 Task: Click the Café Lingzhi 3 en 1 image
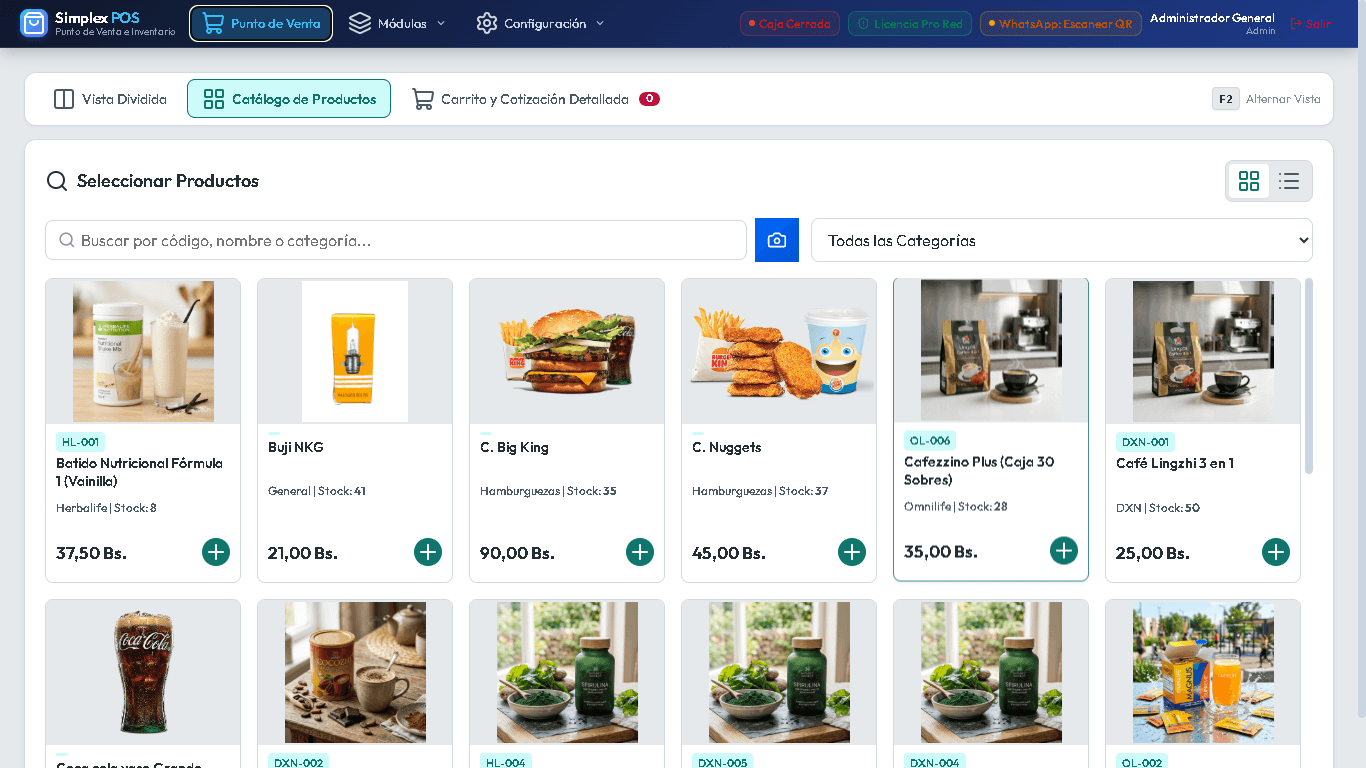click(x=1203, y=351)
